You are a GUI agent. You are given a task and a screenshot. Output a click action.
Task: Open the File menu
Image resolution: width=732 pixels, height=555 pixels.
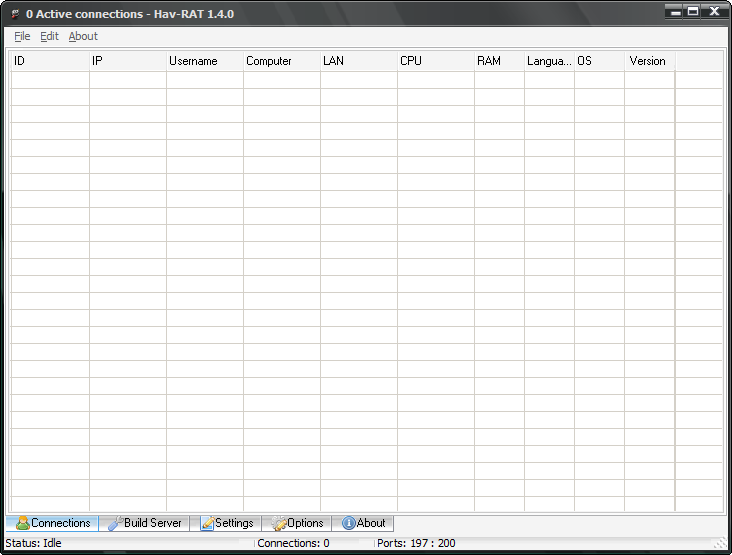tap(22, 36)
